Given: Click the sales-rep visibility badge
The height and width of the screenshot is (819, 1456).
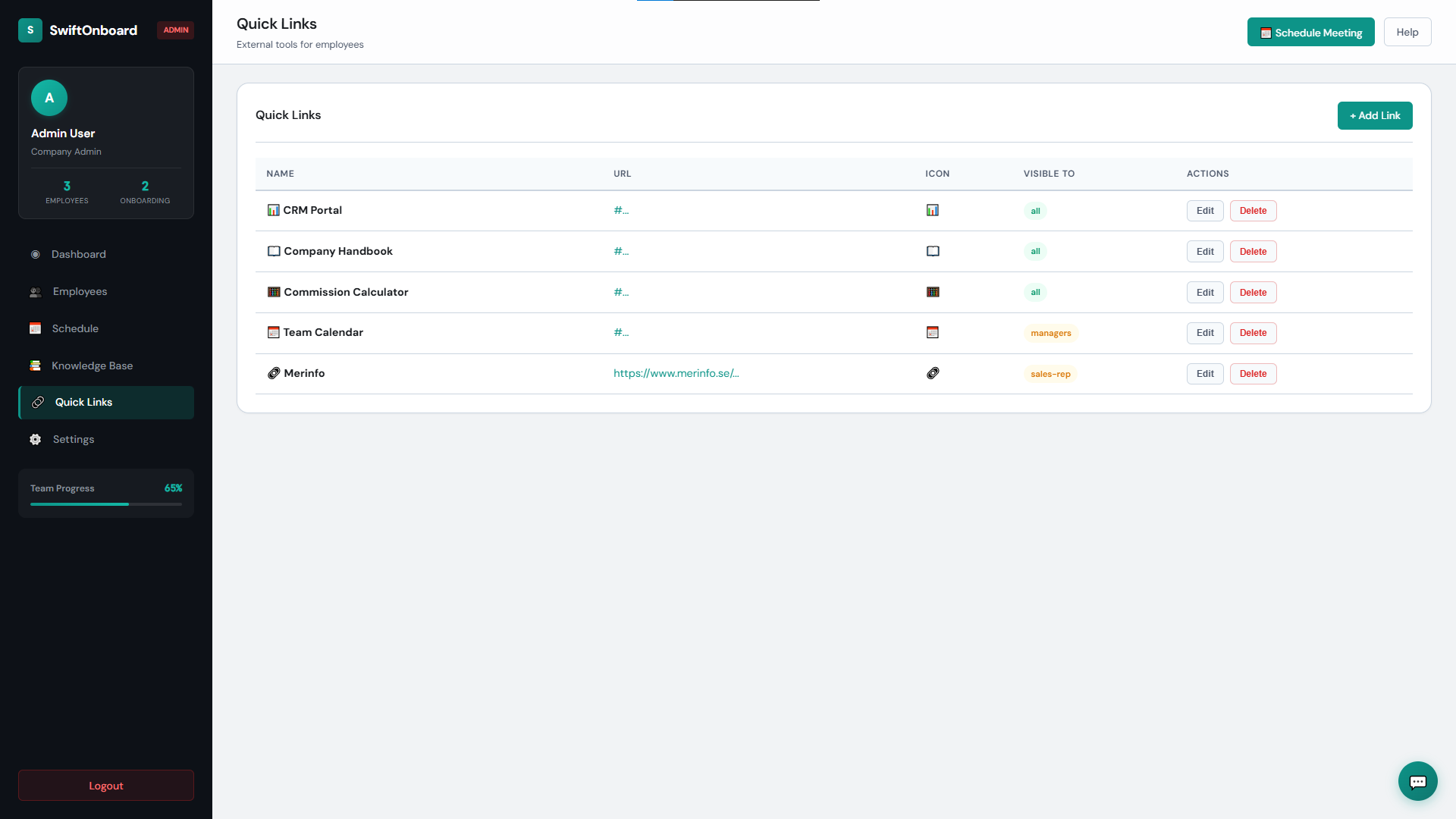Looking at the screenshot, I should point(1050,374).
